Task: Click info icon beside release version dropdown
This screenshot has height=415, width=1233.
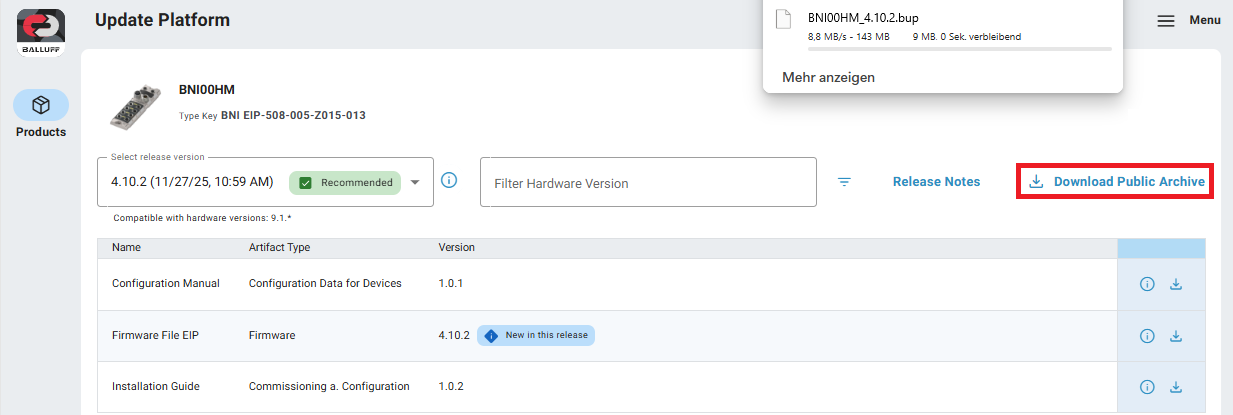Action: pos(449,181)
